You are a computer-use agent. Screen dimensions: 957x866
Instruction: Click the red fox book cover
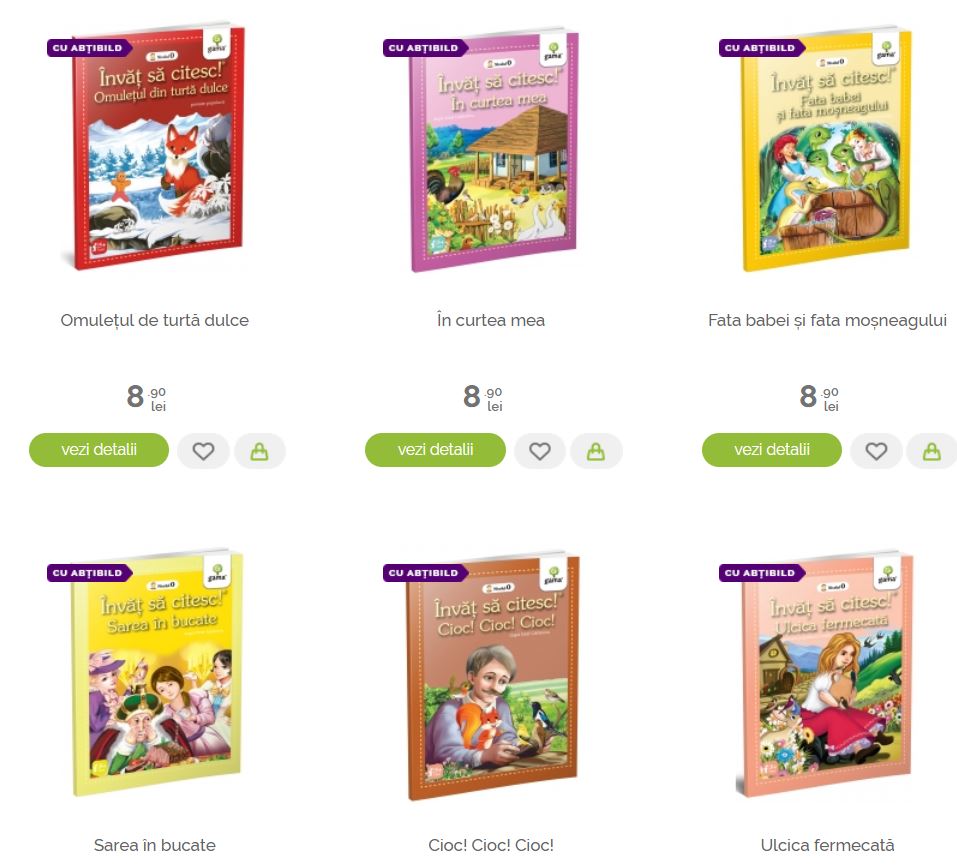[x=155, y=146]
